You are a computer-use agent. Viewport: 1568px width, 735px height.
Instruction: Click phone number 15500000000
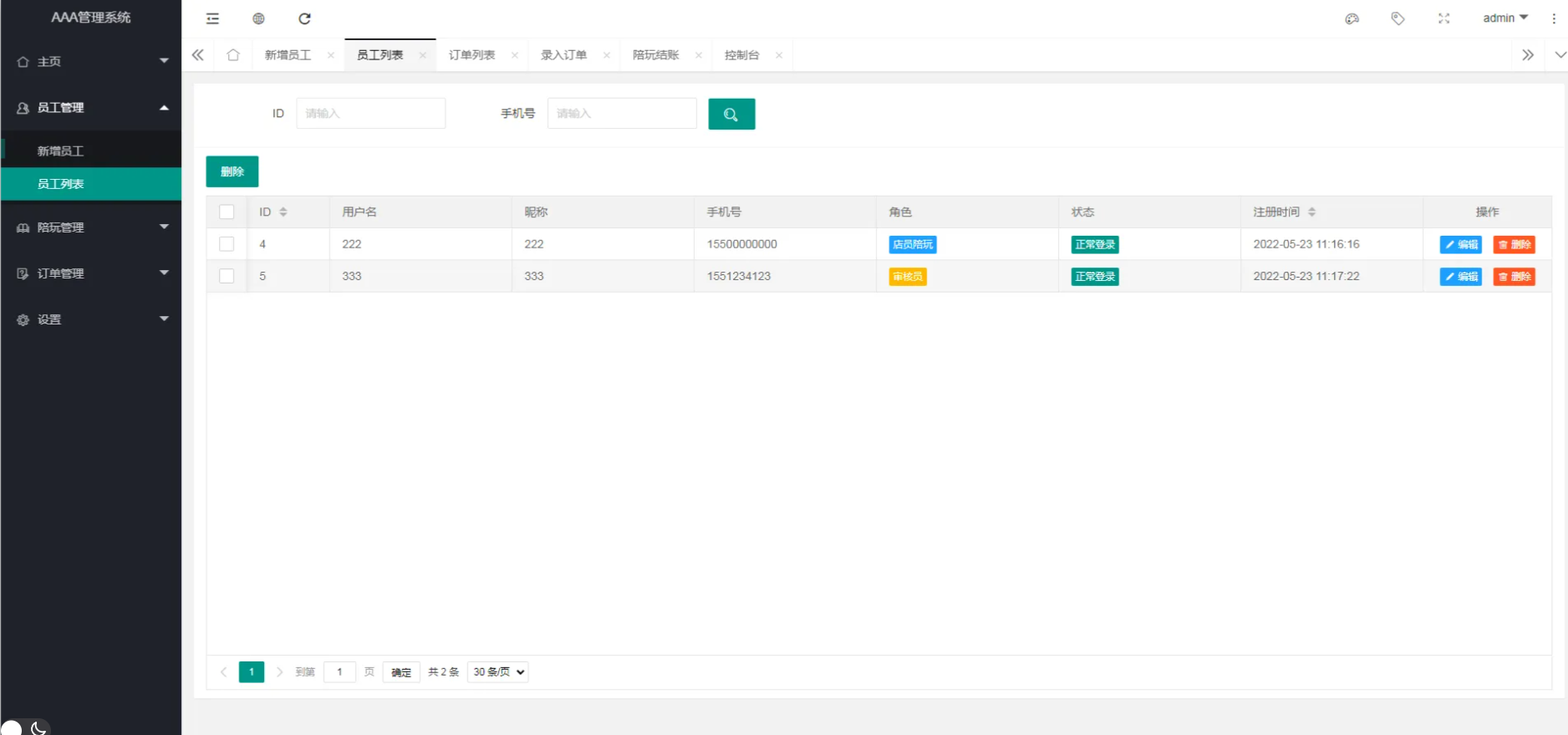tap(742, 244)
